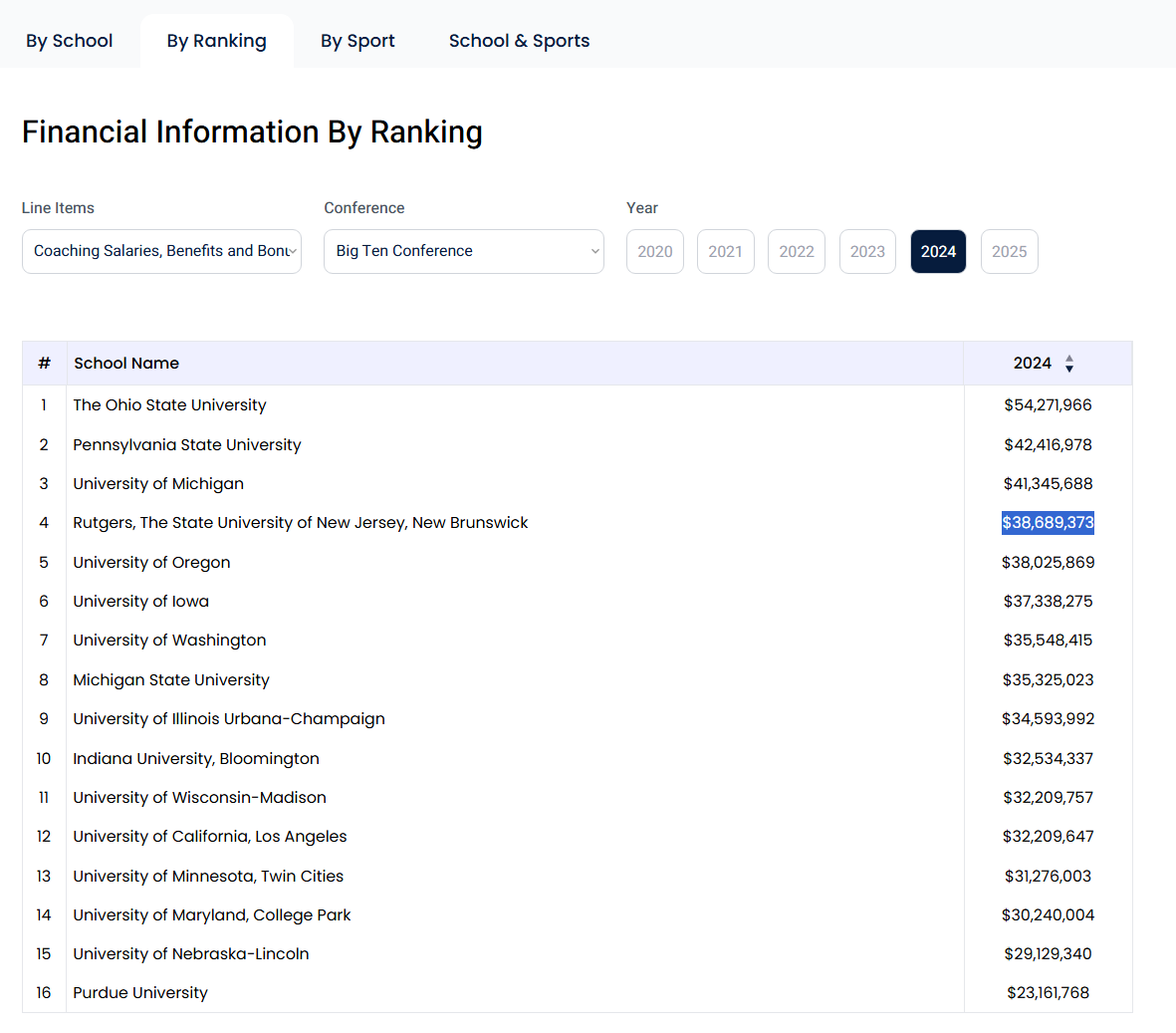This screenshot has height=1033, width=1176.
Task: Switch to year 2025
Action: pyautogui.click(x=1009, y=251)
